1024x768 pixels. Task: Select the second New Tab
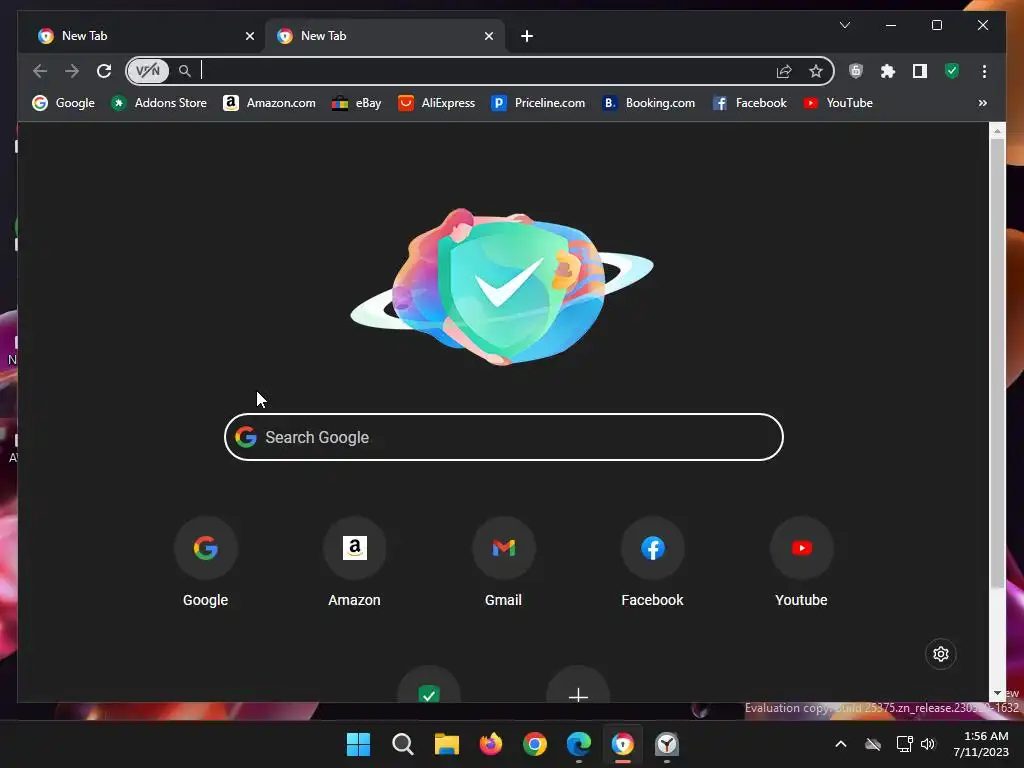click(x=384, y=36)
